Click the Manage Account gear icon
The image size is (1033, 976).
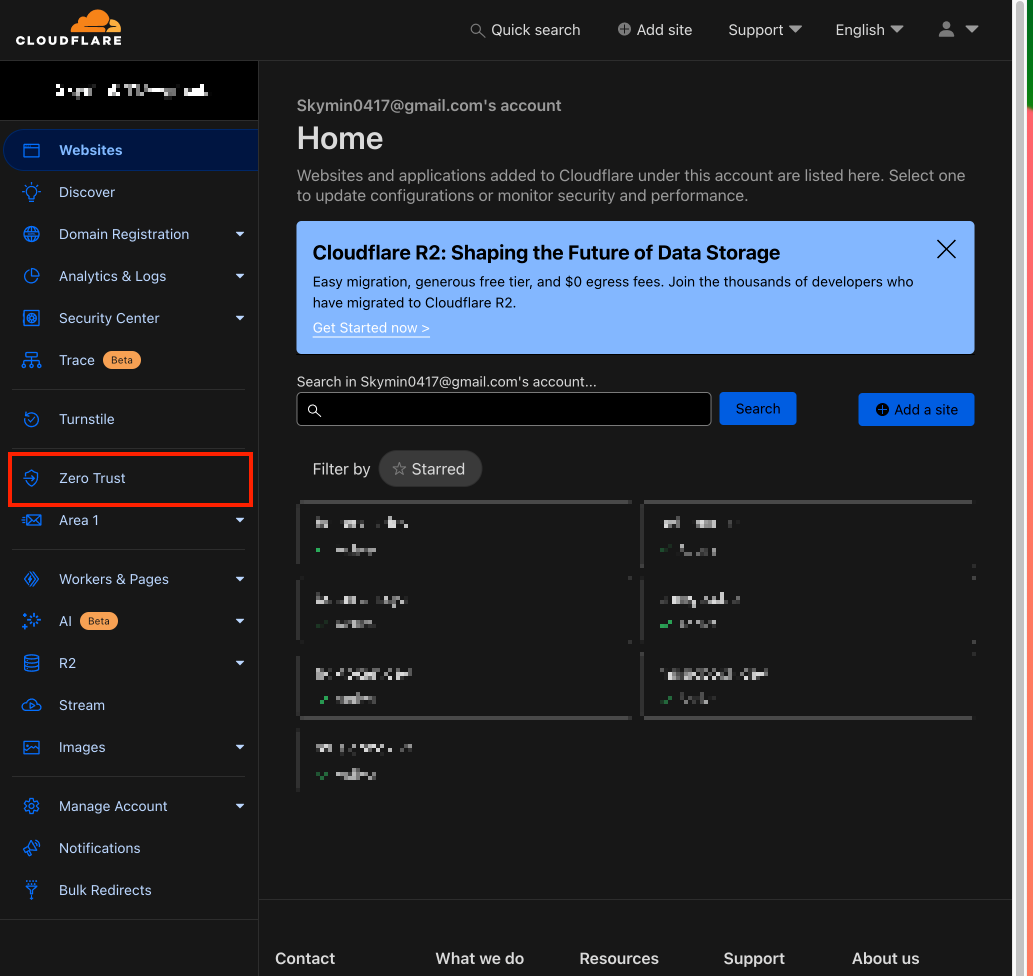click(32, 806)
